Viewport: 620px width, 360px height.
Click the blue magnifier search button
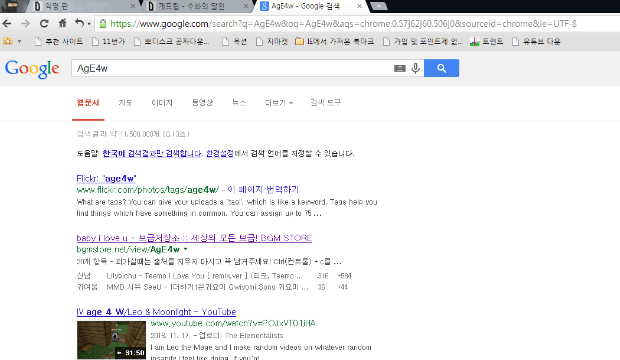[441, 68]
